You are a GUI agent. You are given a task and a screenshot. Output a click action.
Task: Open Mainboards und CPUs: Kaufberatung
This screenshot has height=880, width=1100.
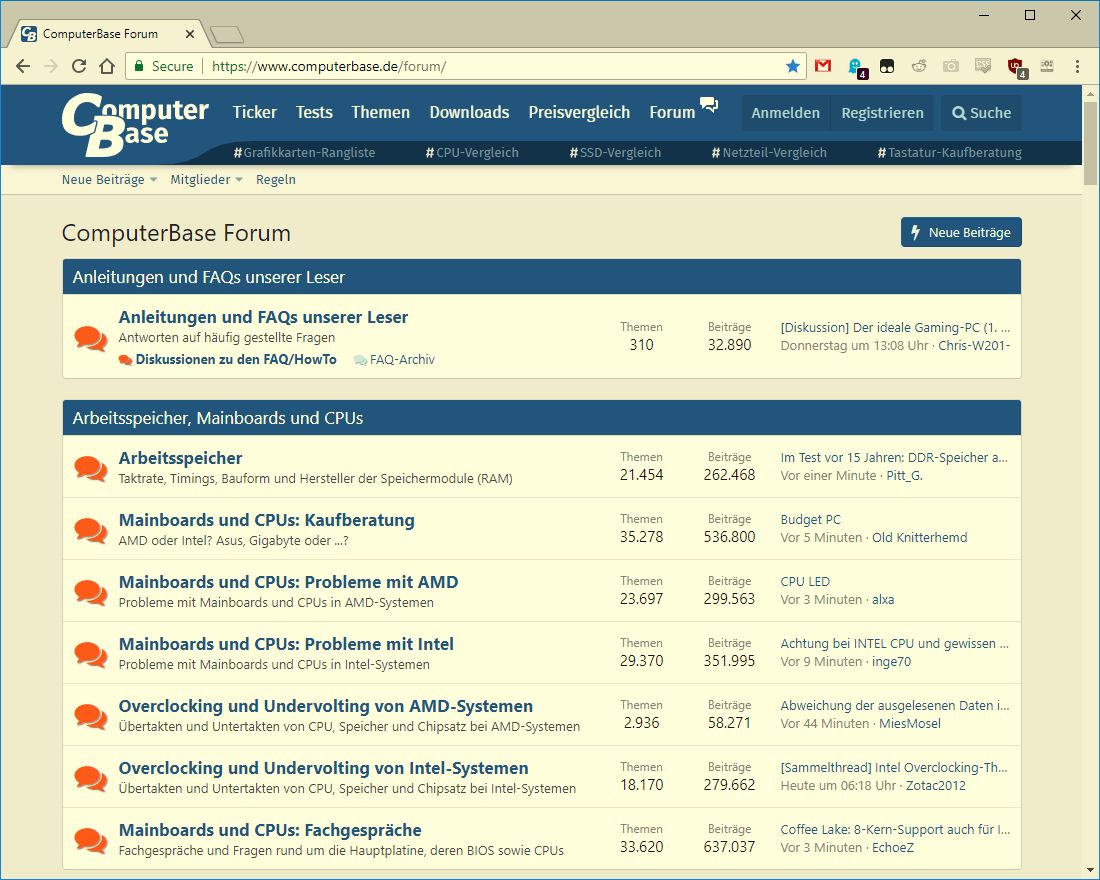coord(267,520)
